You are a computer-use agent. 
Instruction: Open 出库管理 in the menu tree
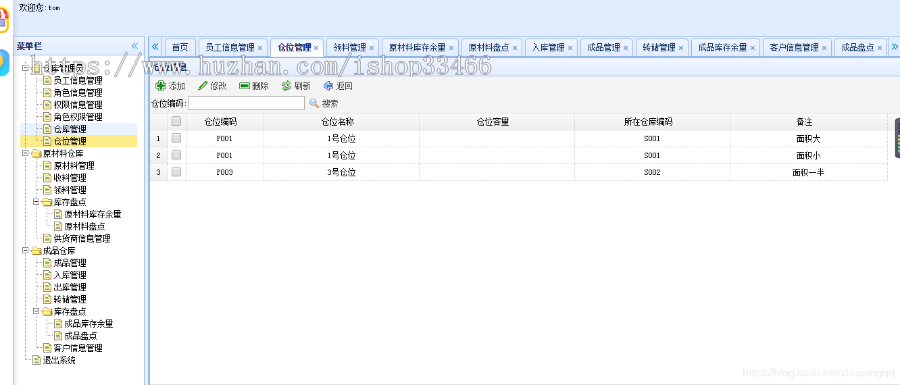[x=70, y=287]
